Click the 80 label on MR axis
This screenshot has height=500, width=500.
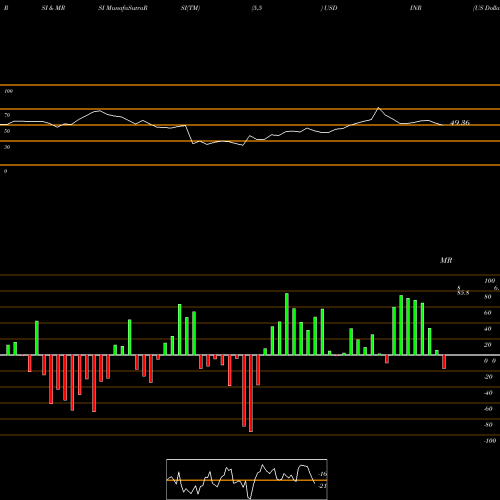(488, 297)
